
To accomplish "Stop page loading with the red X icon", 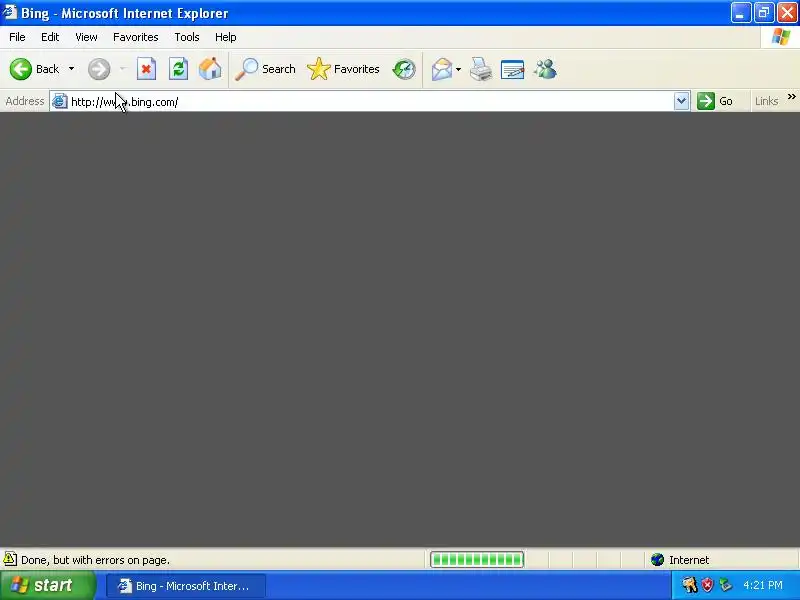I will point(146,69).
